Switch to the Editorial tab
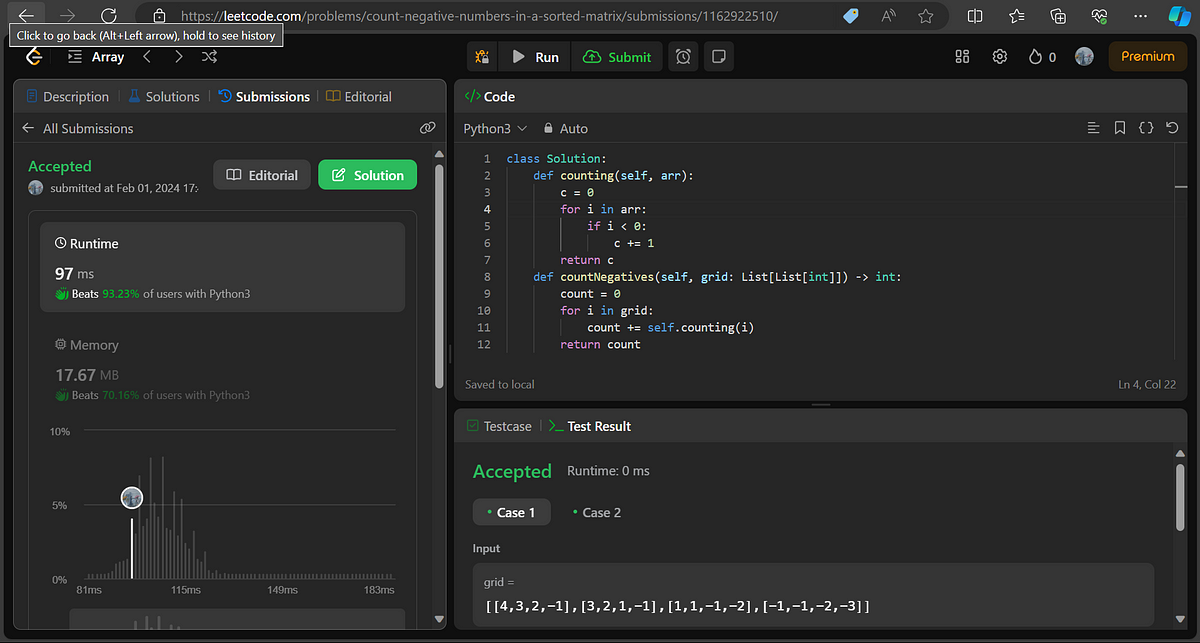The image size is (1200, 643). tap(359, 97)
